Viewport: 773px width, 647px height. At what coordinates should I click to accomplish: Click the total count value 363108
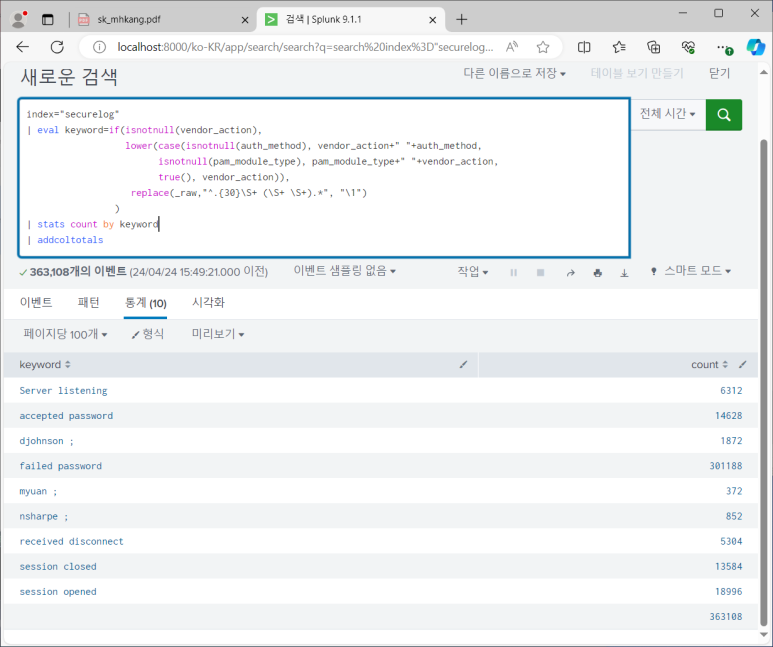726,616
